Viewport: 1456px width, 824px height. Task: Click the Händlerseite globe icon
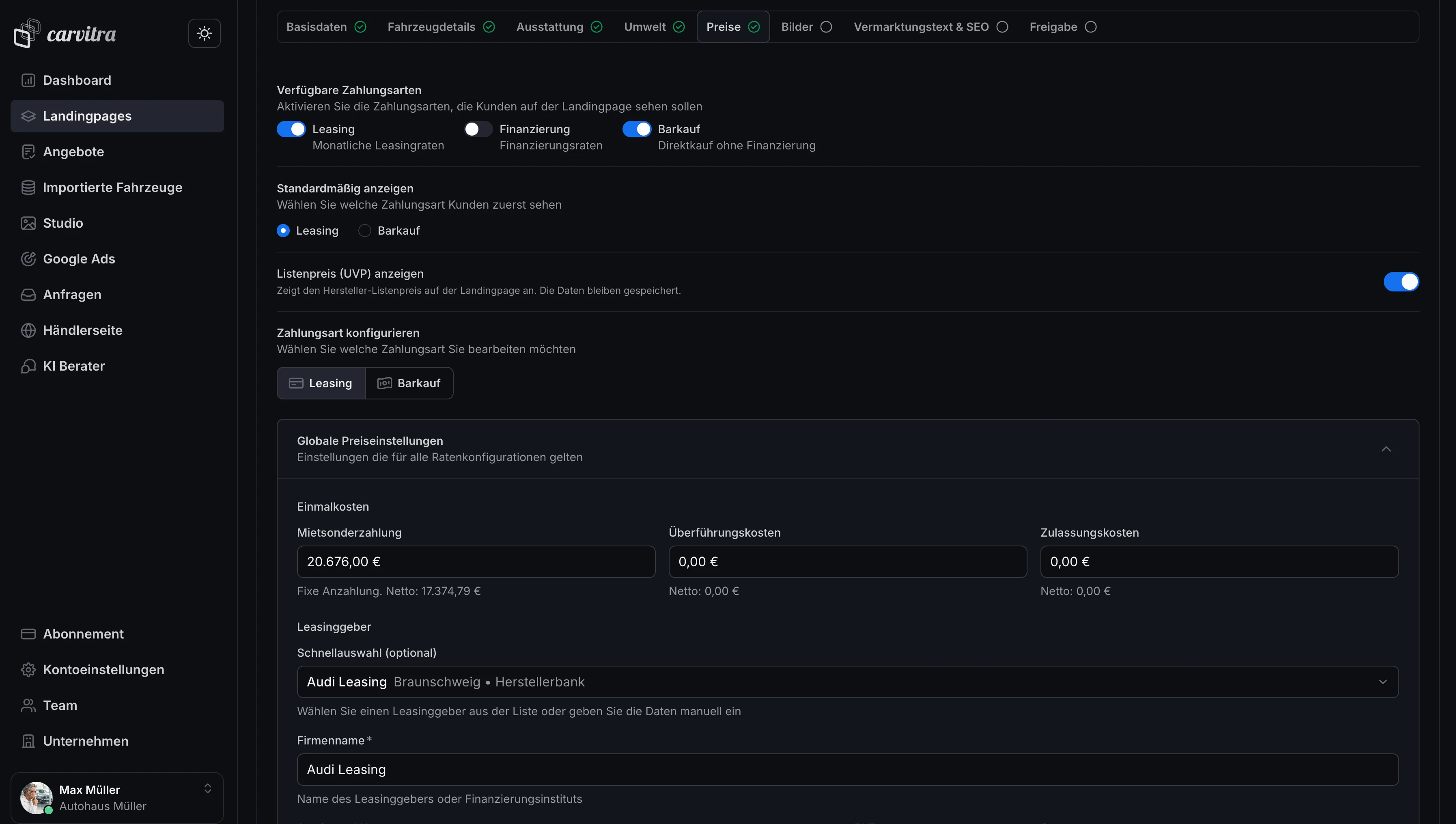coord(28,330)
